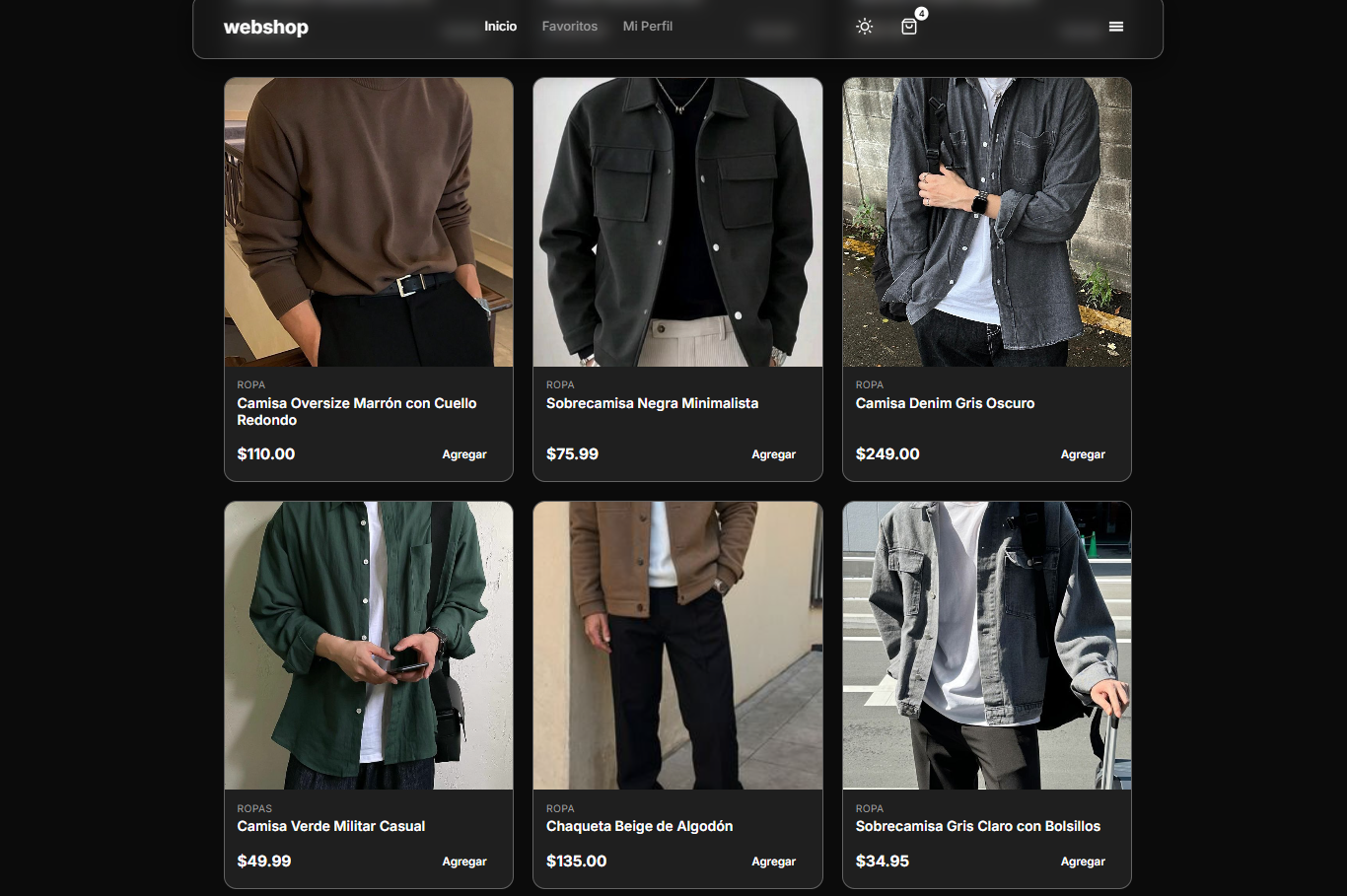Go to the Inicio tab
This screenshot has height=896, width=1347.
tap(500, 27)
